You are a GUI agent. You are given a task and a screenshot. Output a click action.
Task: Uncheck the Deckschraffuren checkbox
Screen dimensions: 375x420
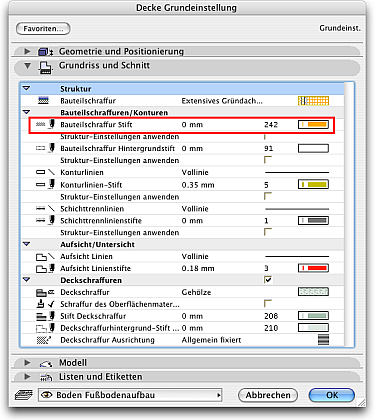268,280
